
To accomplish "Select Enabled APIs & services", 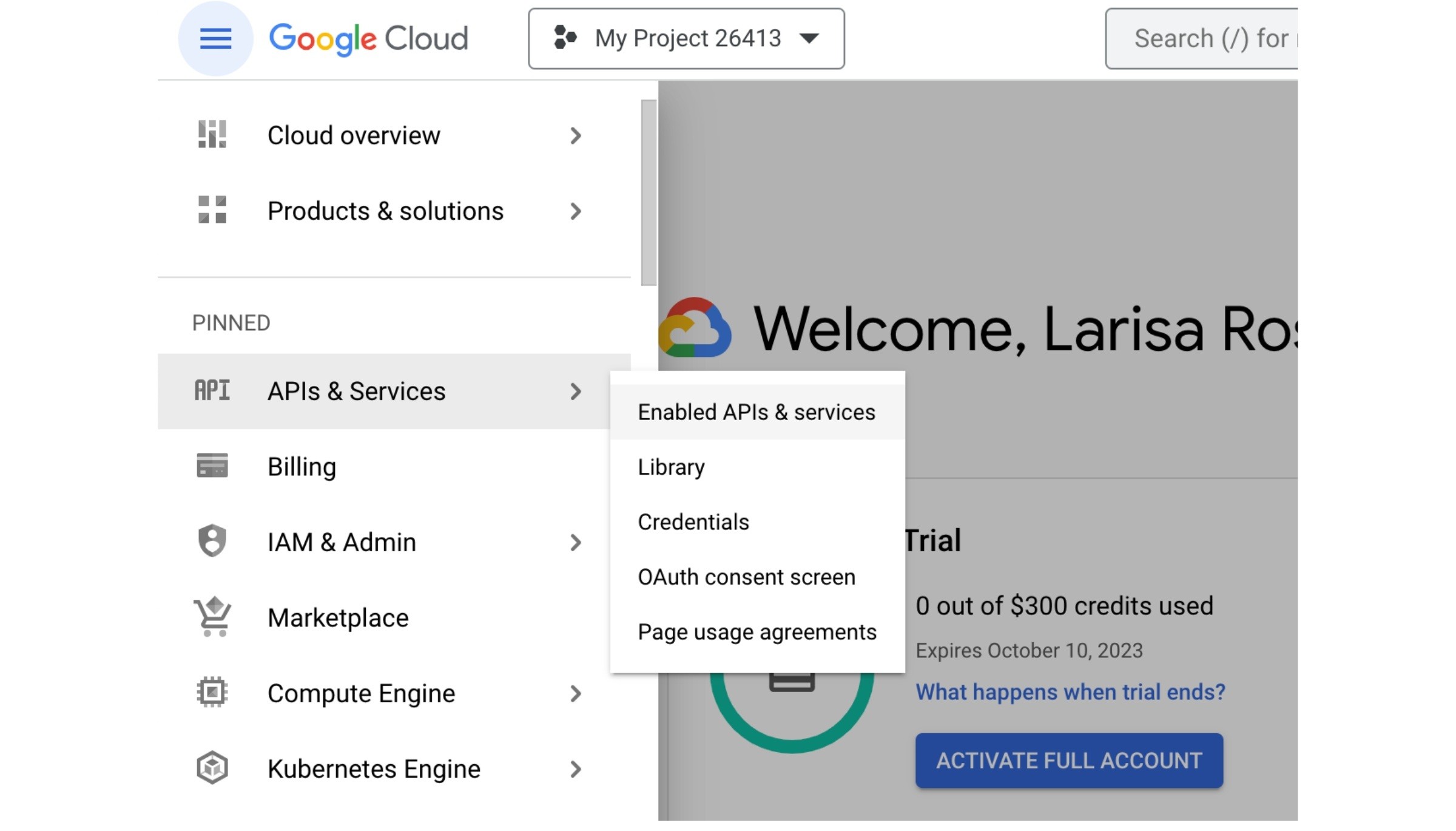I will pos(757,412).
